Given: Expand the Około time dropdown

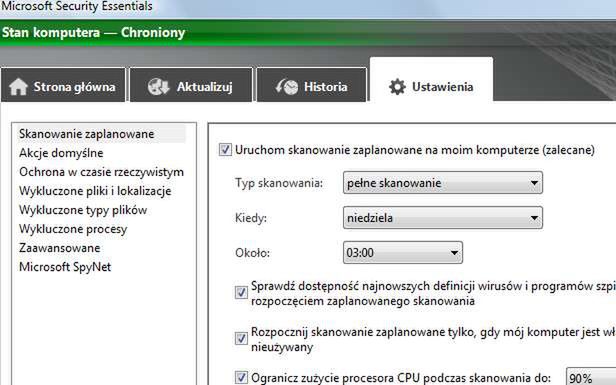Looking at the screenshot, I should [403, 253].
